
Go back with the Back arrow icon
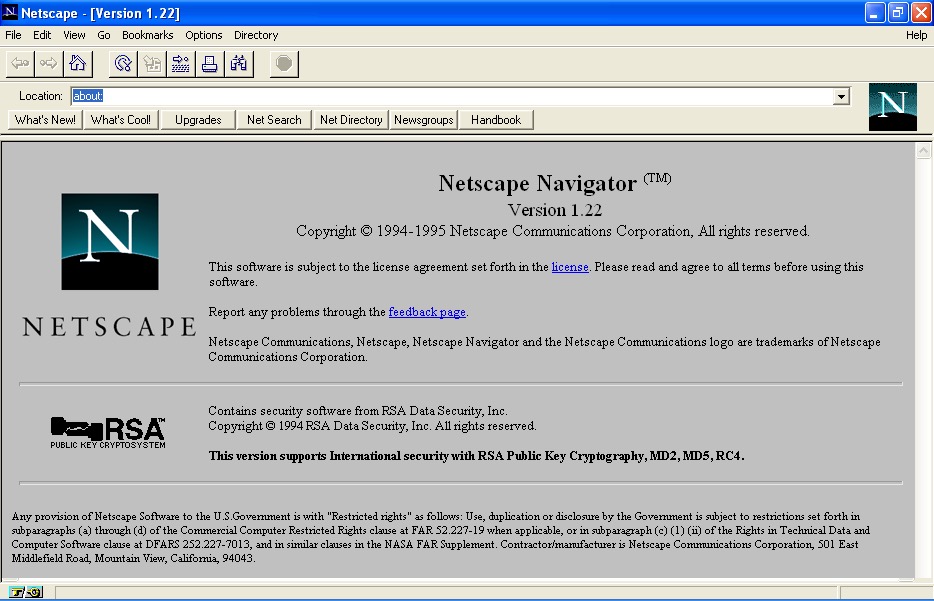(20, 64)
